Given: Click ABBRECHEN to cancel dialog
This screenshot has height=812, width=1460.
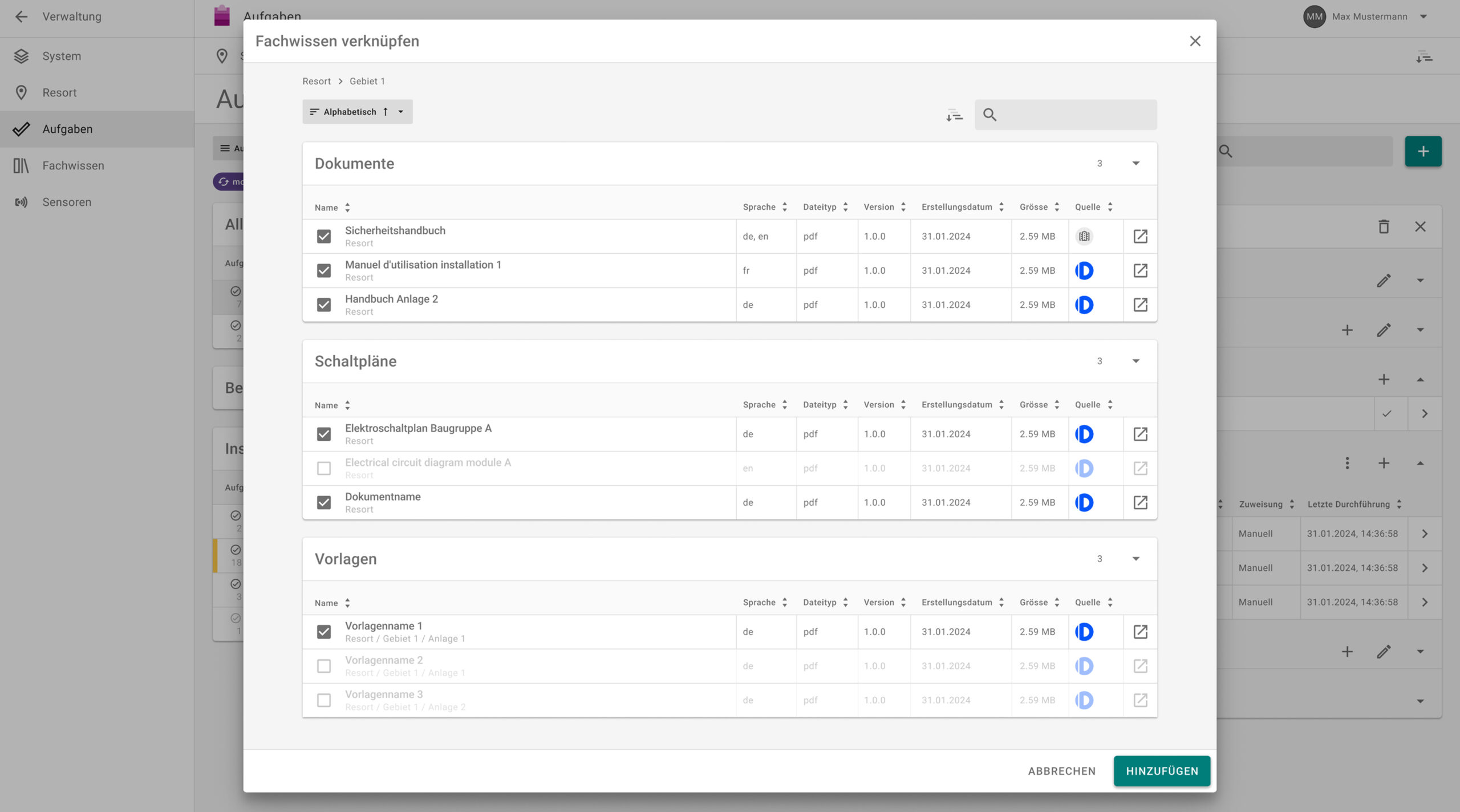Looking at the screenshot, I should (x=1061, y=771).
